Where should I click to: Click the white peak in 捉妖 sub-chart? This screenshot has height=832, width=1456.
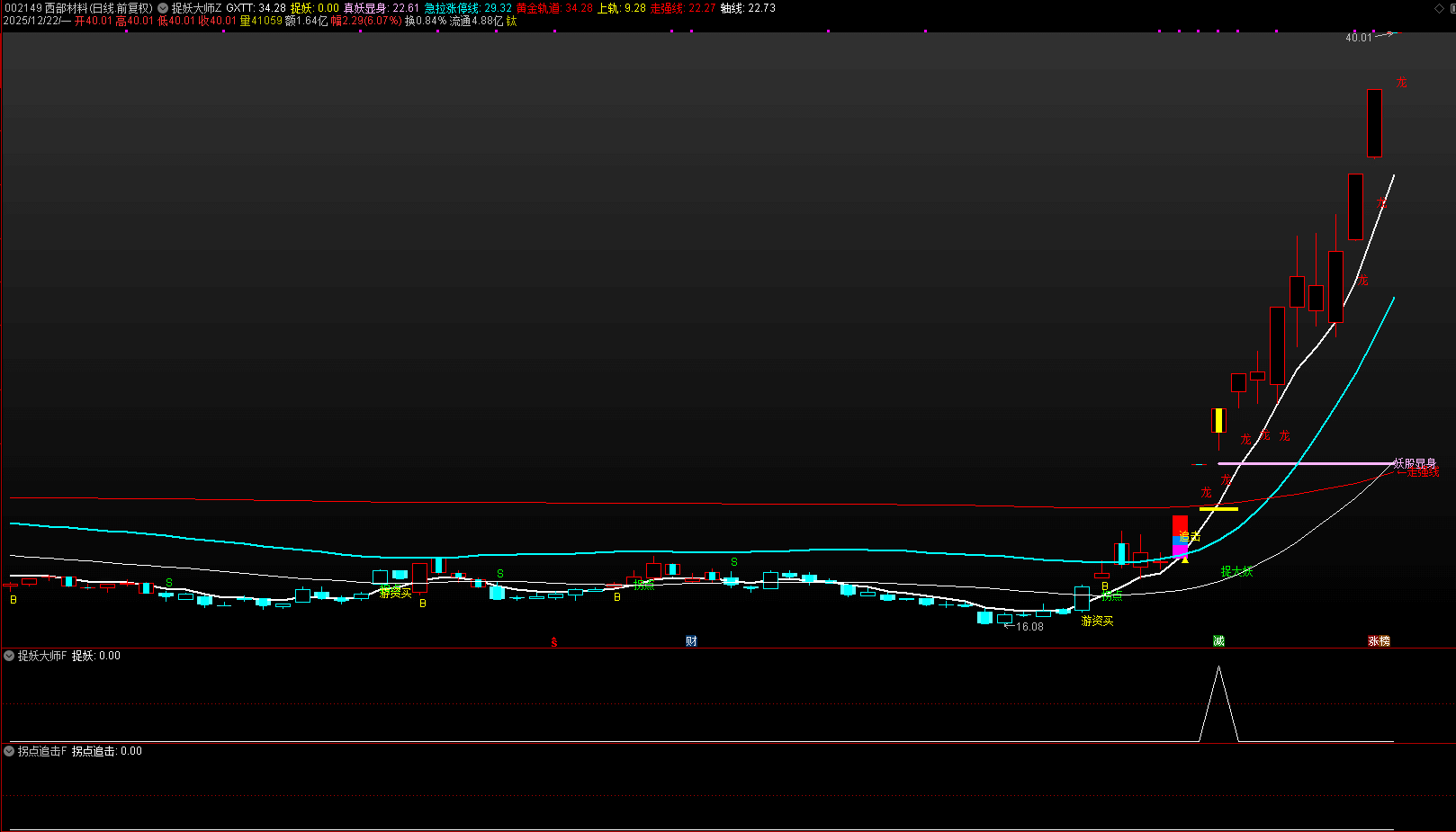pos(1218,670)
